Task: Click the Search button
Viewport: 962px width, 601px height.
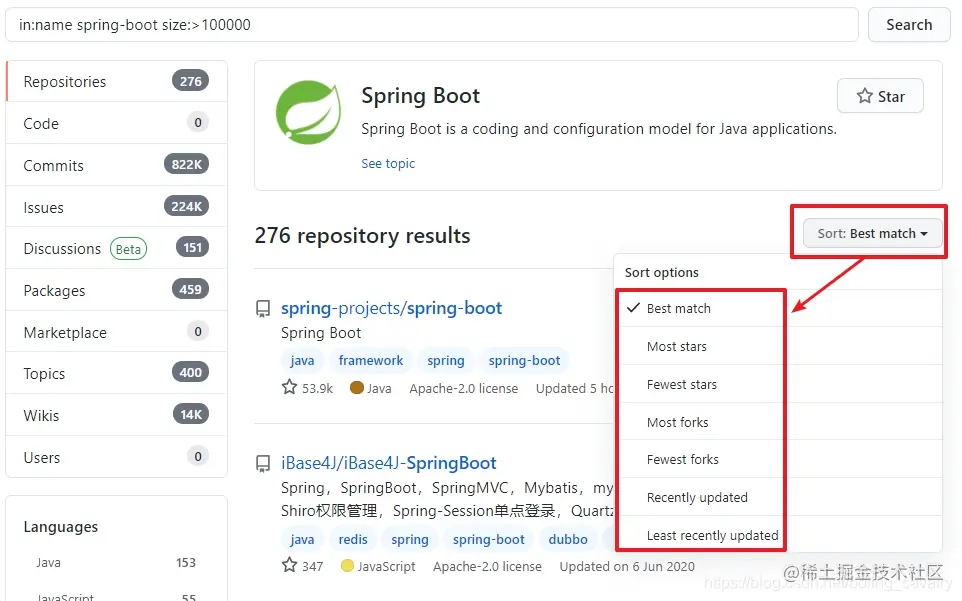Action: (909, 25)
